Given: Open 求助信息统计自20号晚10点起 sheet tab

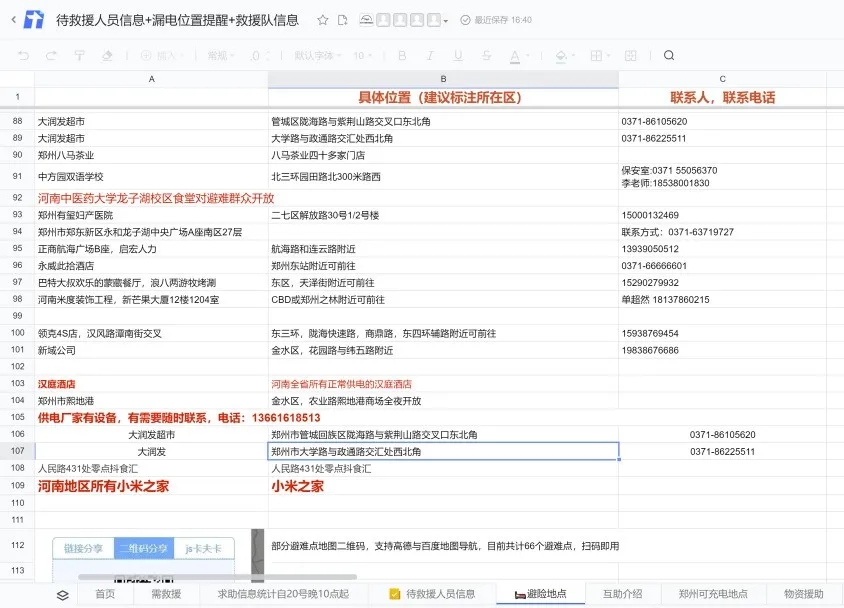Looking at the screenshot, I should pos(283,594).
